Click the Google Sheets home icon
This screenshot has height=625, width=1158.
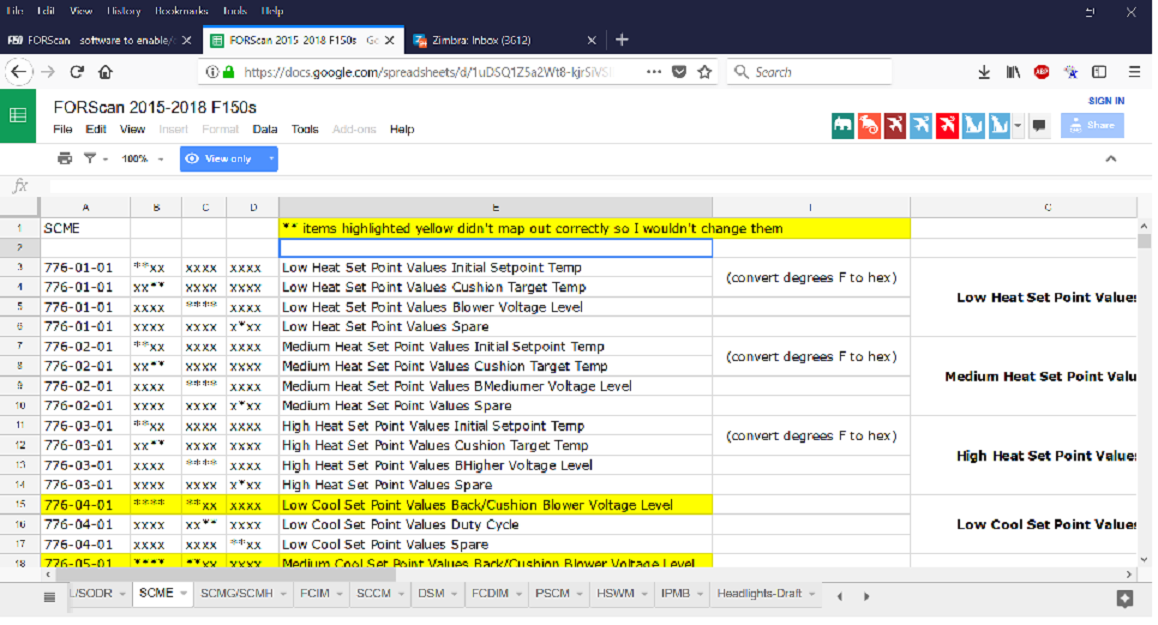coord(18,116)
